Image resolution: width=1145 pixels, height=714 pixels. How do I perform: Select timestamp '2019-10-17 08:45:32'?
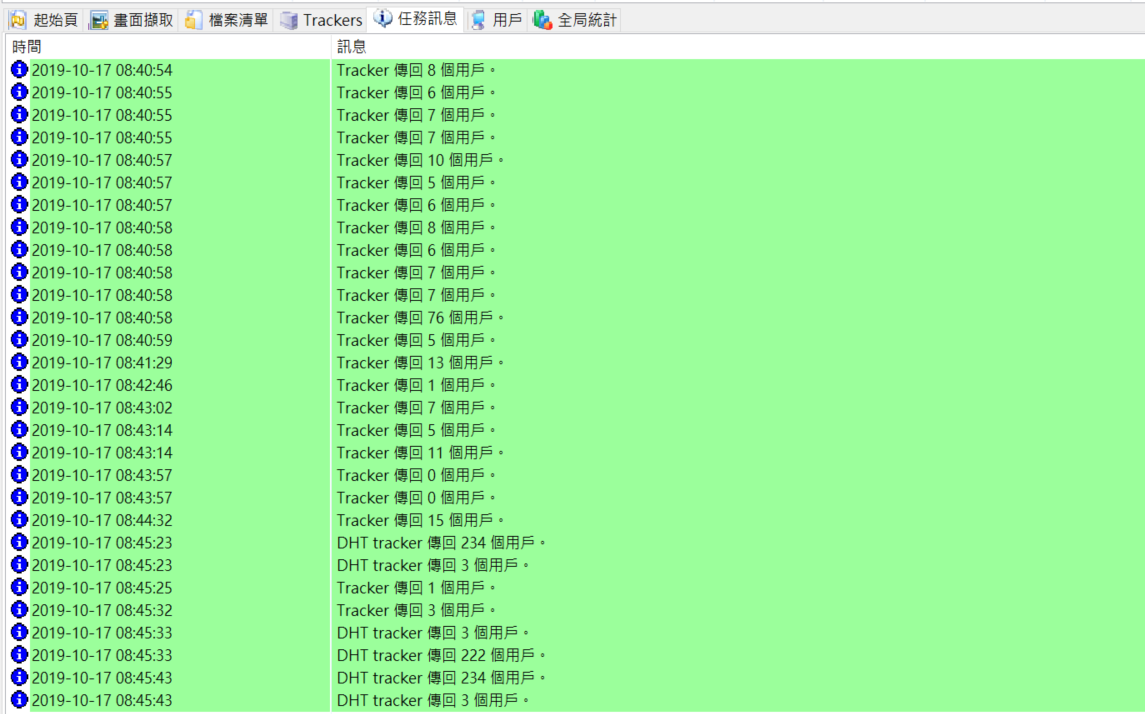tap(102, 610)
